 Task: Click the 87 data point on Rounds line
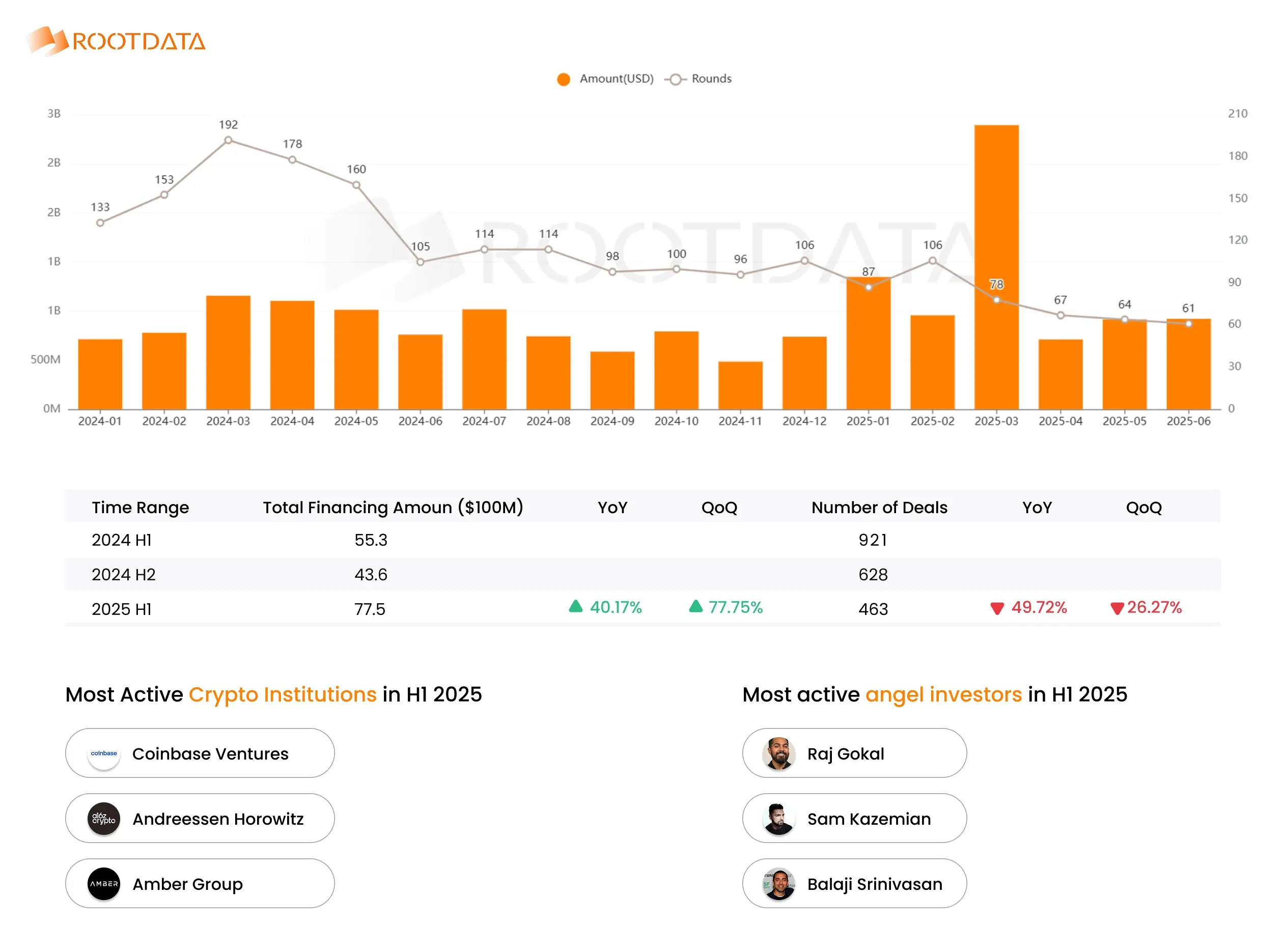coord(869,287)
